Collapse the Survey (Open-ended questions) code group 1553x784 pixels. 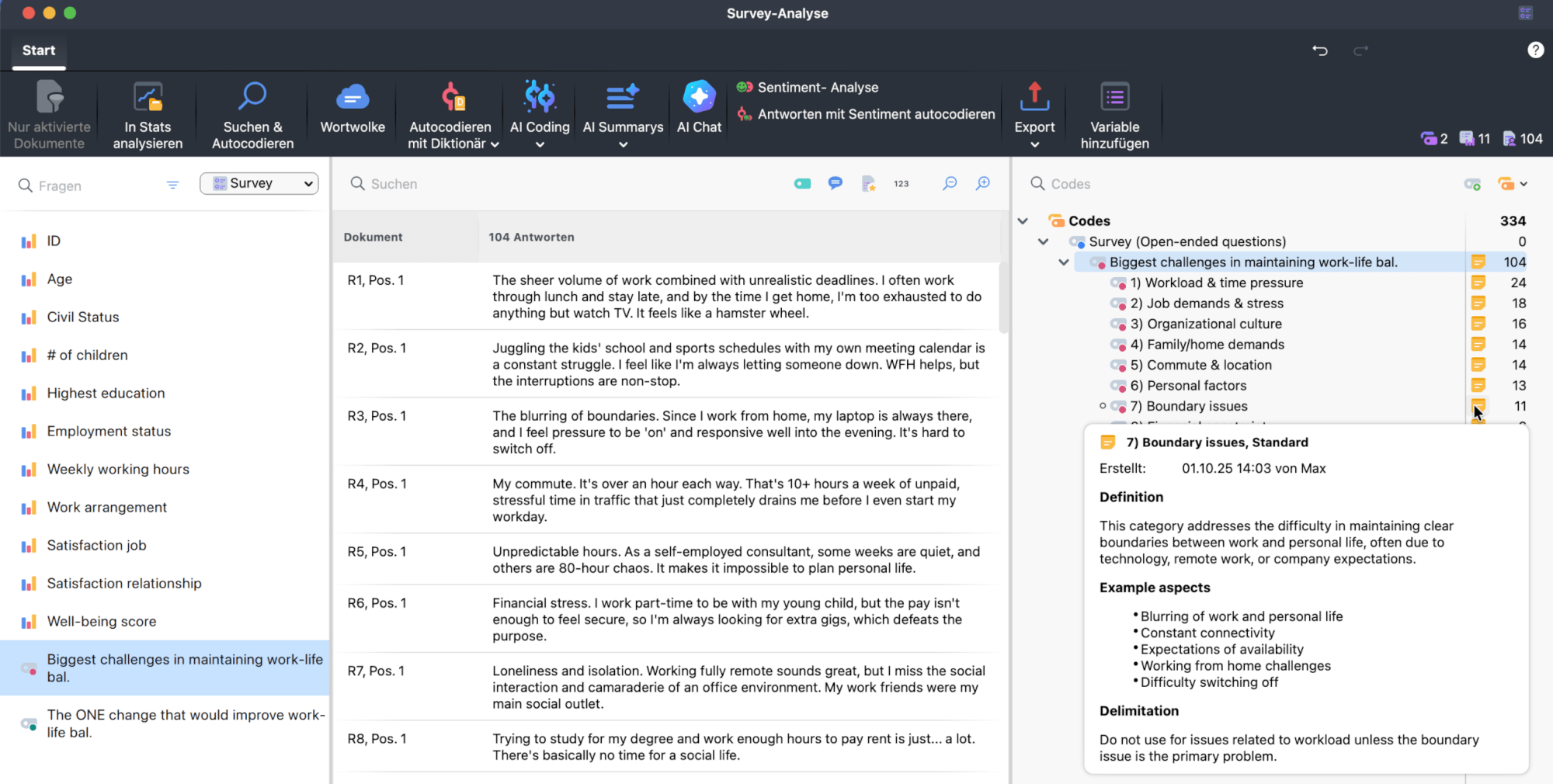[x=1043, y=241]
